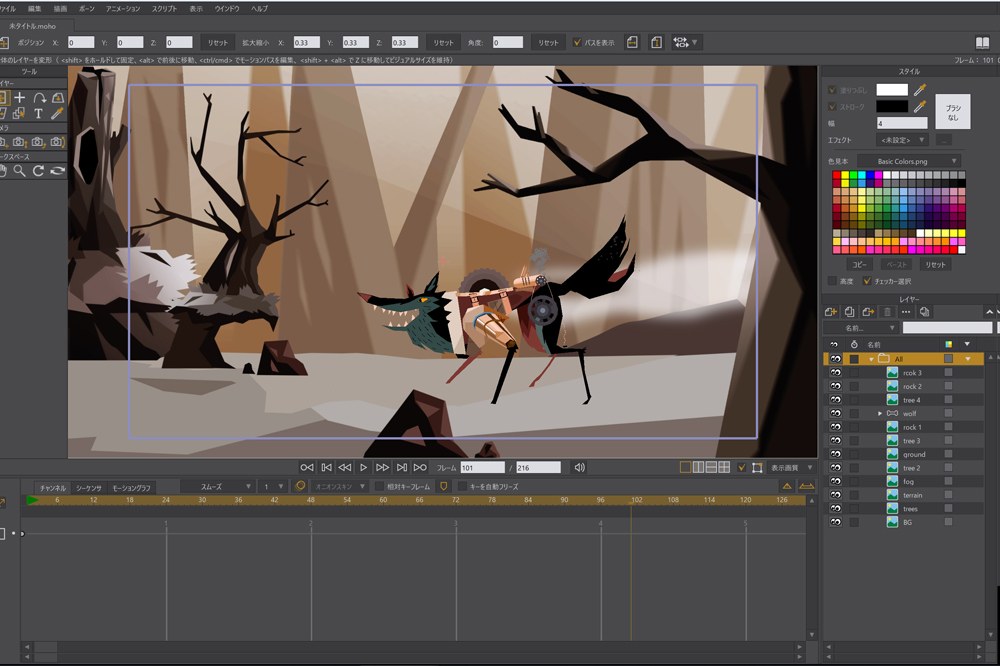Switch to the モーショングラフ tab

click(x=131, y=488)
